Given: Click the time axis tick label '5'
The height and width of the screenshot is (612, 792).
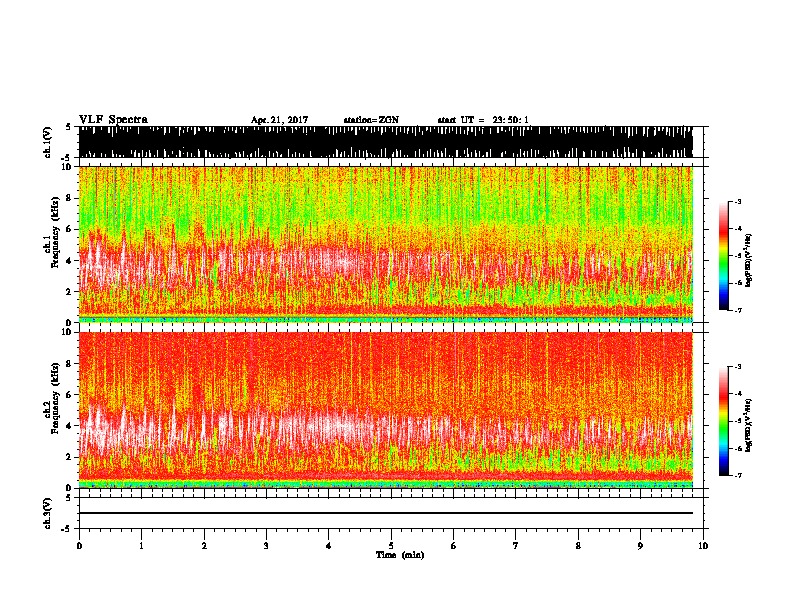Looking at the screenshot, I should click(391, 546).
